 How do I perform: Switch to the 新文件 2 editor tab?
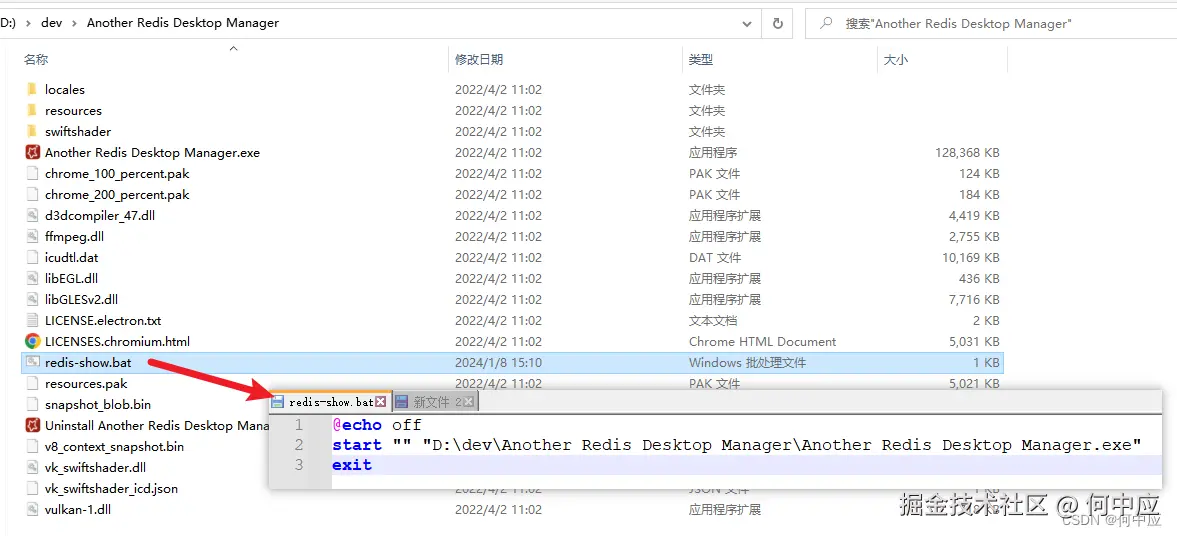click(x=434, y=402)
